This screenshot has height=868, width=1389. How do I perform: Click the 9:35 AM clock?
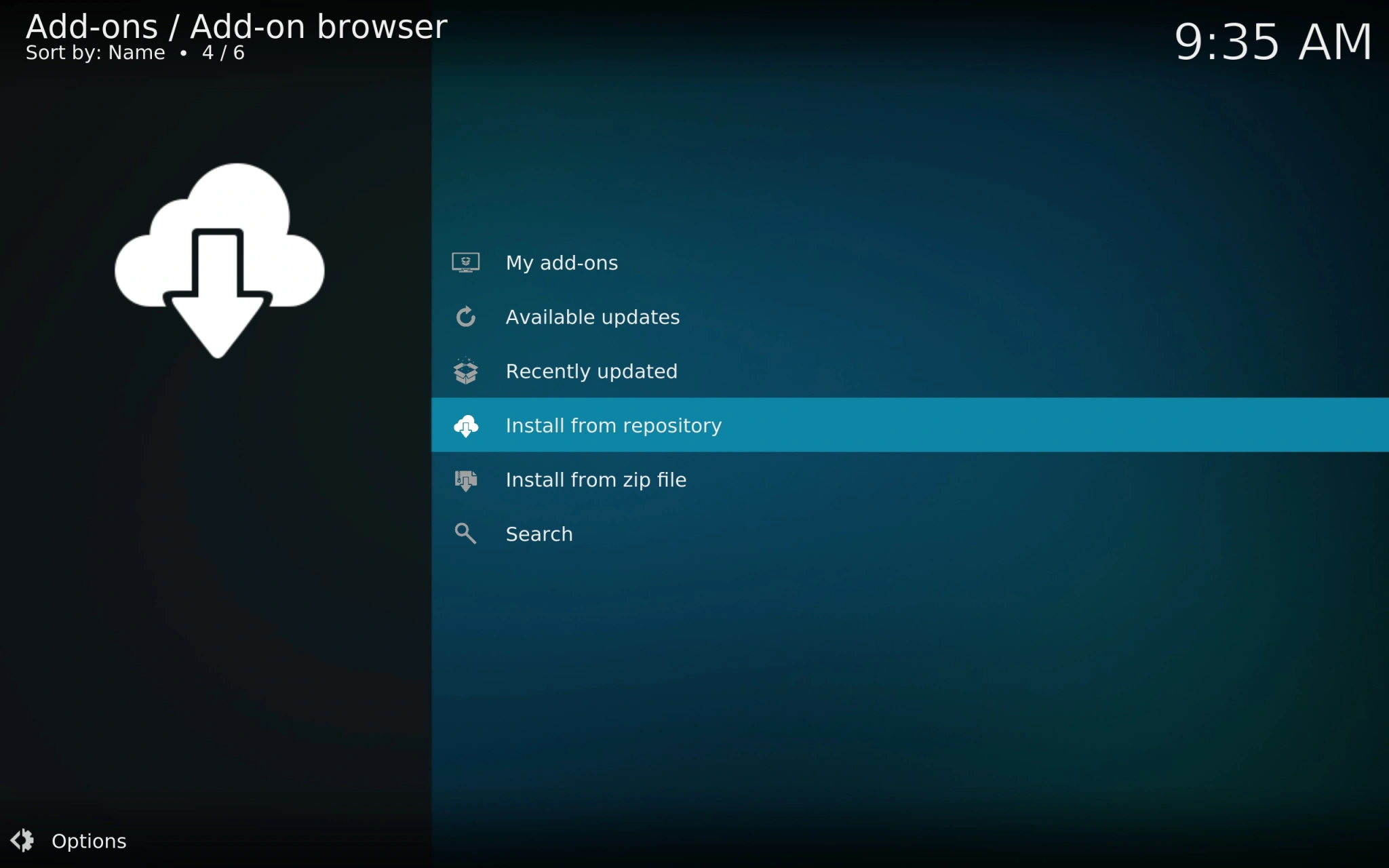click(1272, 42)
